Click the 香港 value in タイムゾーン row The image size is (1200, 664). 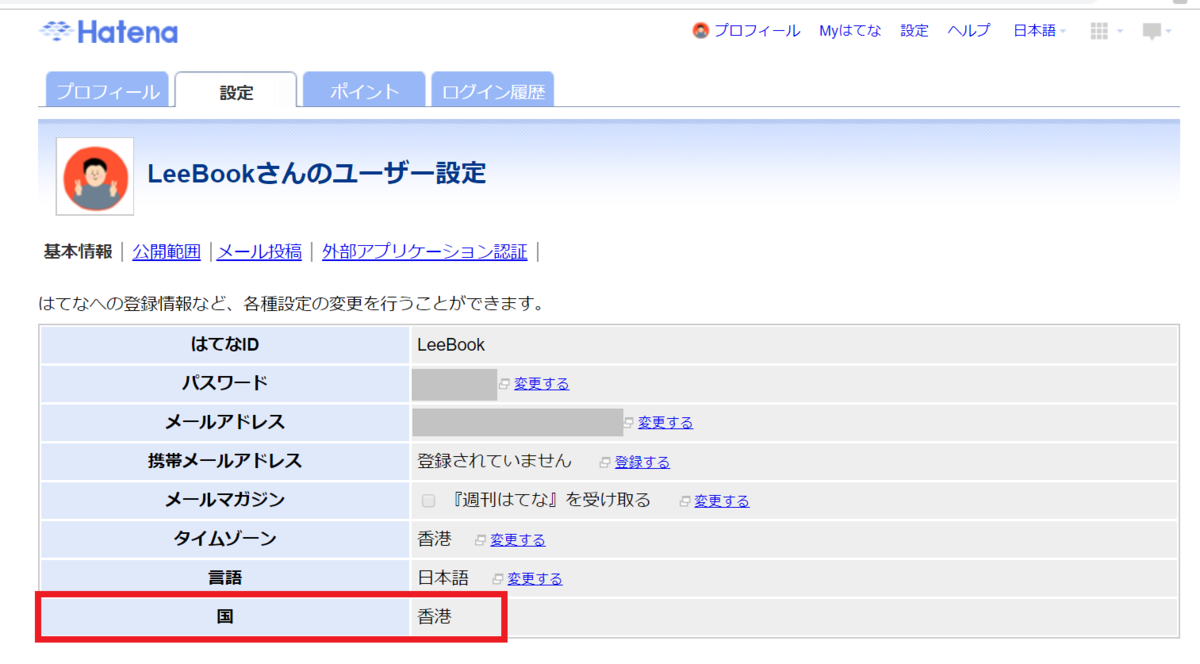coord(435,539)
